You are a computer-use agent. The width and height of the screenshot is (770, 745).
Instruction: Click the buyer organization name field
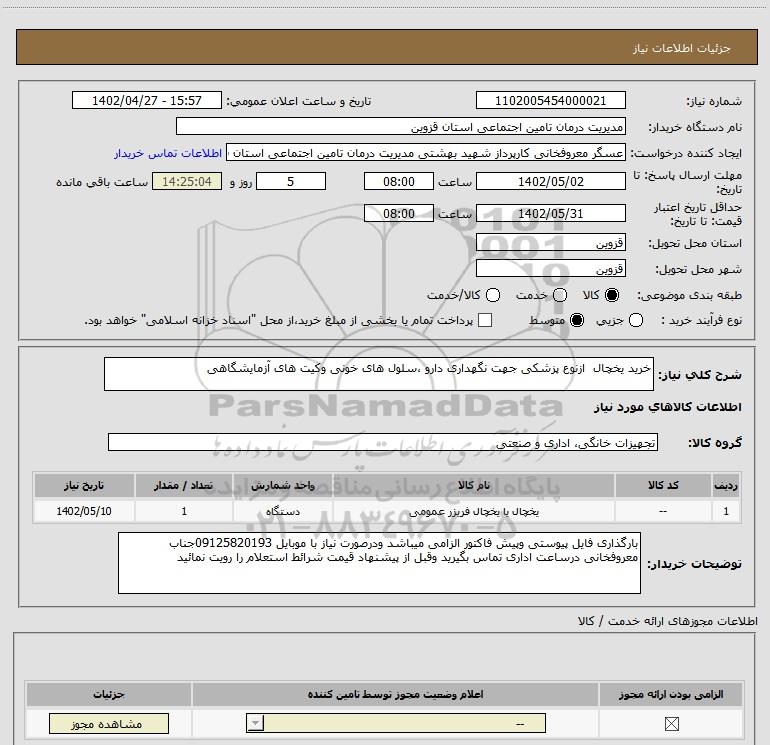[x=401, y=126]
